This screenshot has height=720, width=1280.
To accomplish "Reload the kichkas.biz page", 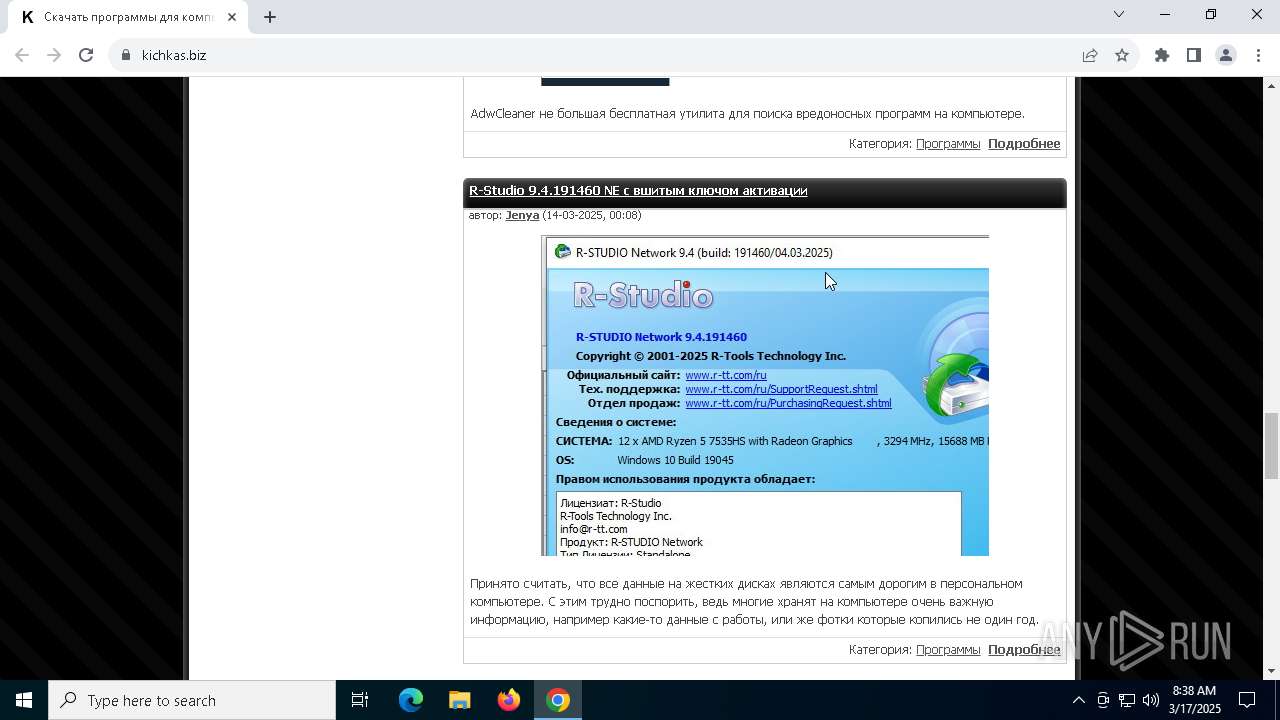I will click(86, 55).
